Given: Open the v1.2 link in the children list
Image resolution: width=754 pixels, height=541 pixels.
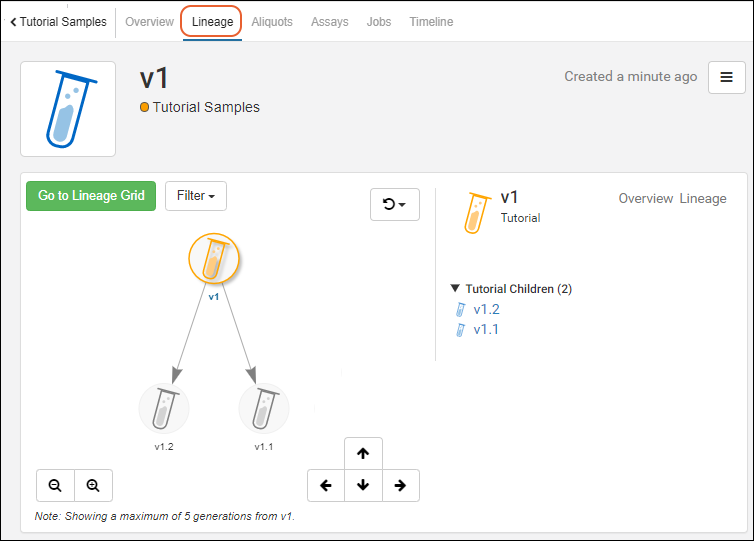Looking at the screenshot, I should pos(486,309).
